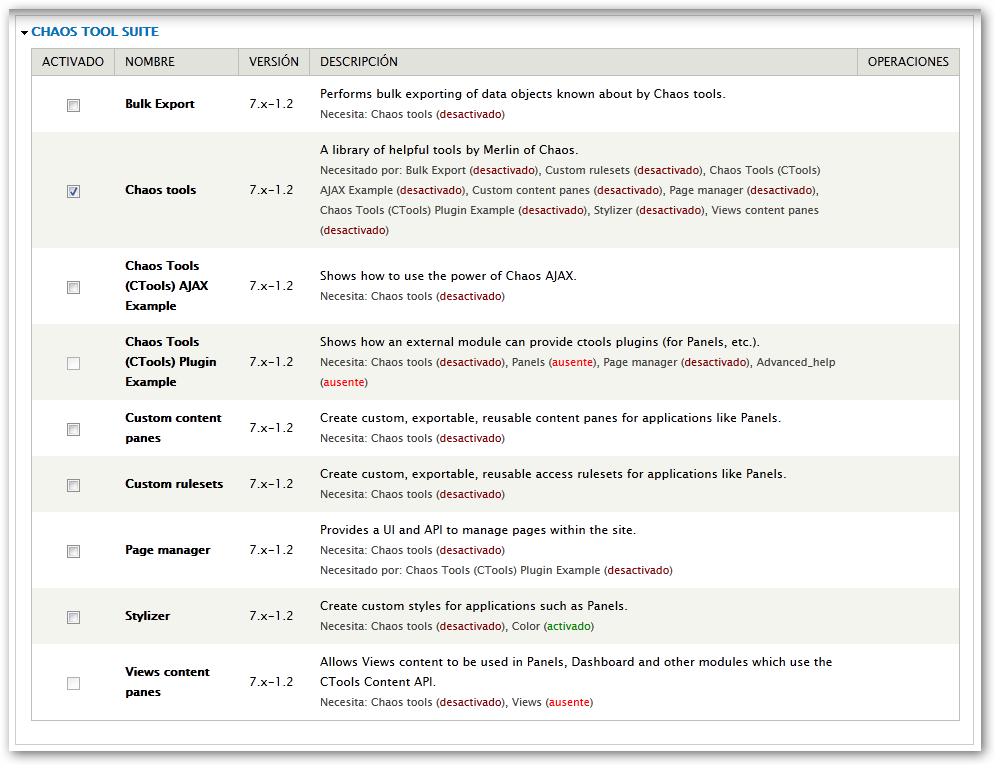
Task: Enable the Stylizer module
Action: [x=73, y=617]
